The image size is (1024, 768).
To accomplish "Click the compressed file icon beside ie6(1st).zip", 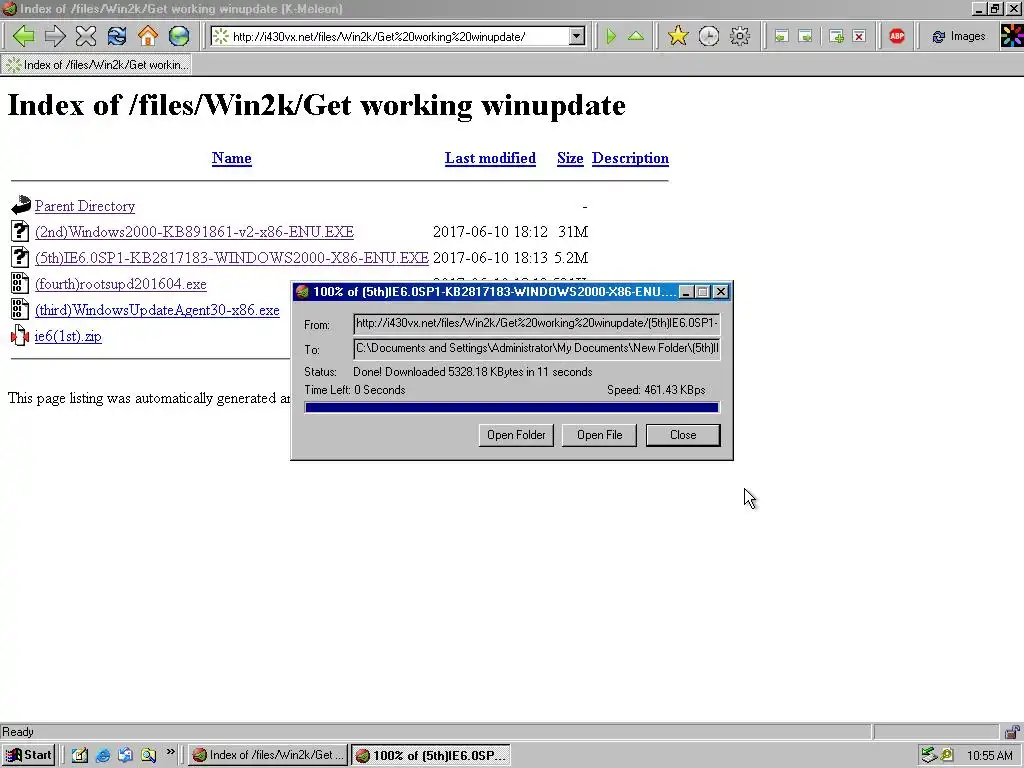I will (x=20, y=336).
